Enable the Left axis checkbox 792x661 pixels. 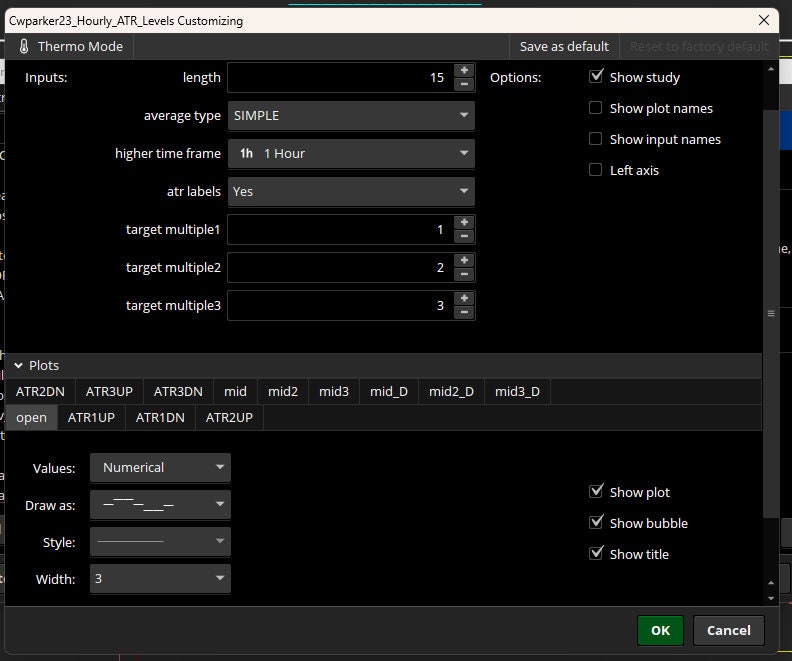click(x=596, y=170)
